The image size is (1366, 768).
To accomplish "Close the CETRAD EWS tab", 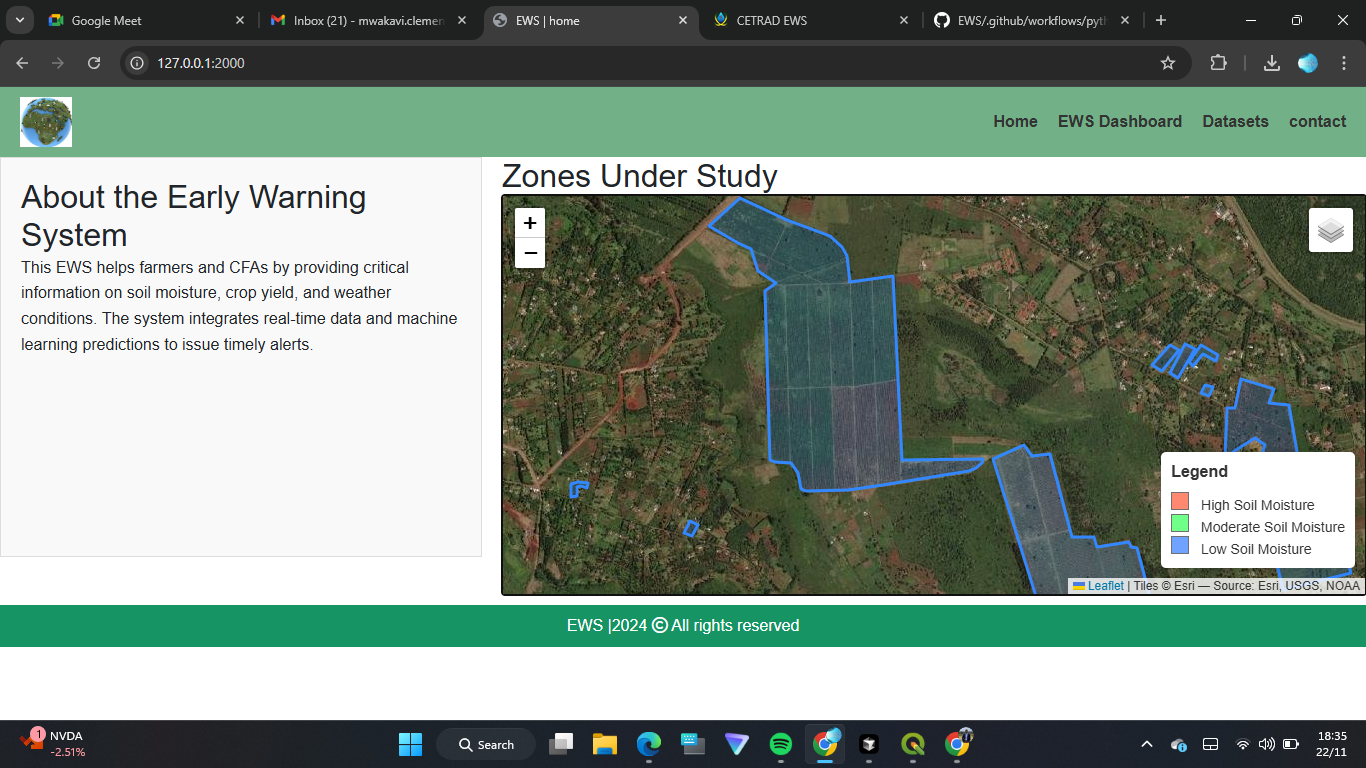I will click(904, 20).
